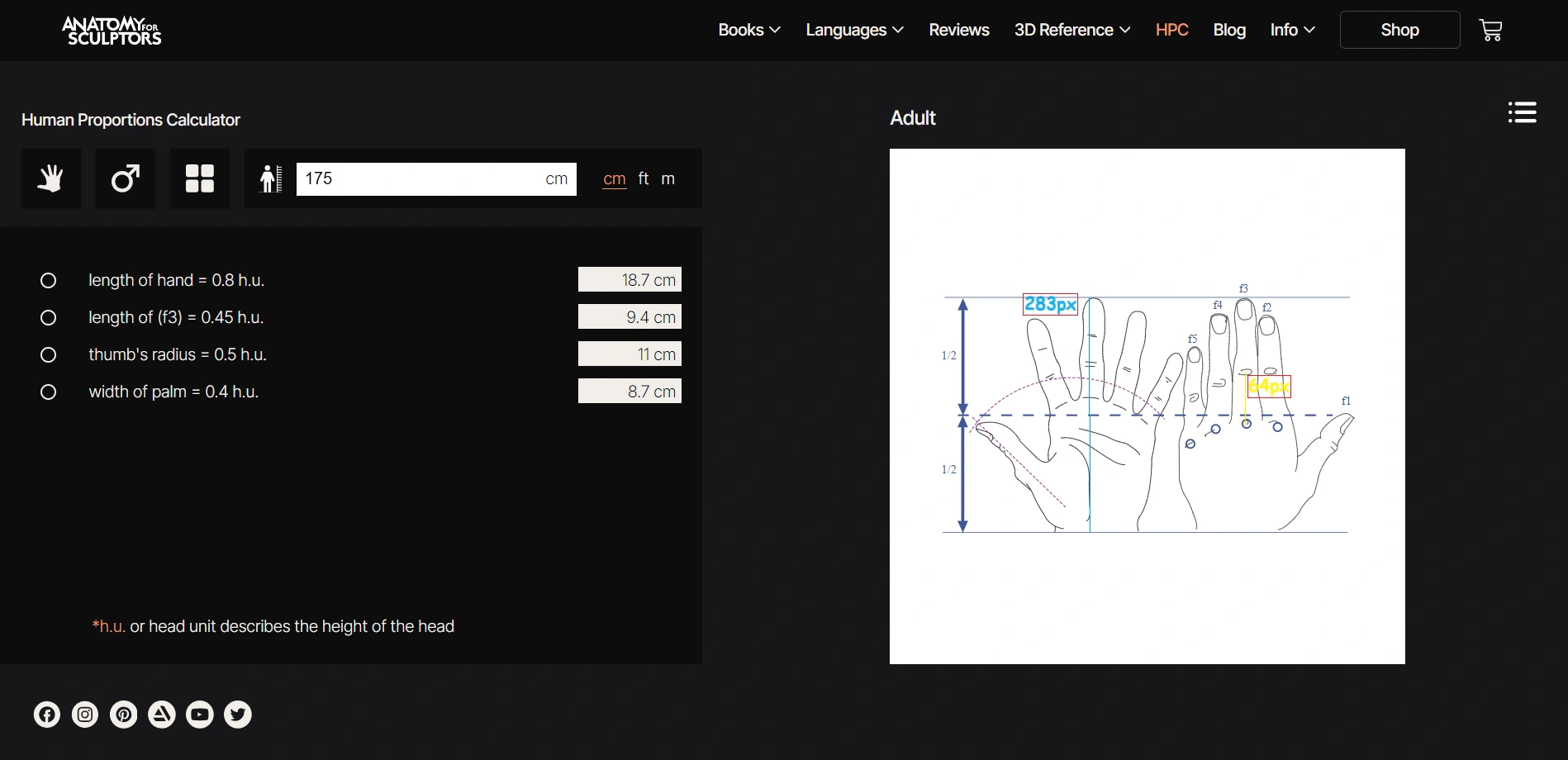Click the "length of hand = 0.8 h.u." label
Image resolution: width=1568 pixels, height=760 pixels.
(x=177, y=281)
